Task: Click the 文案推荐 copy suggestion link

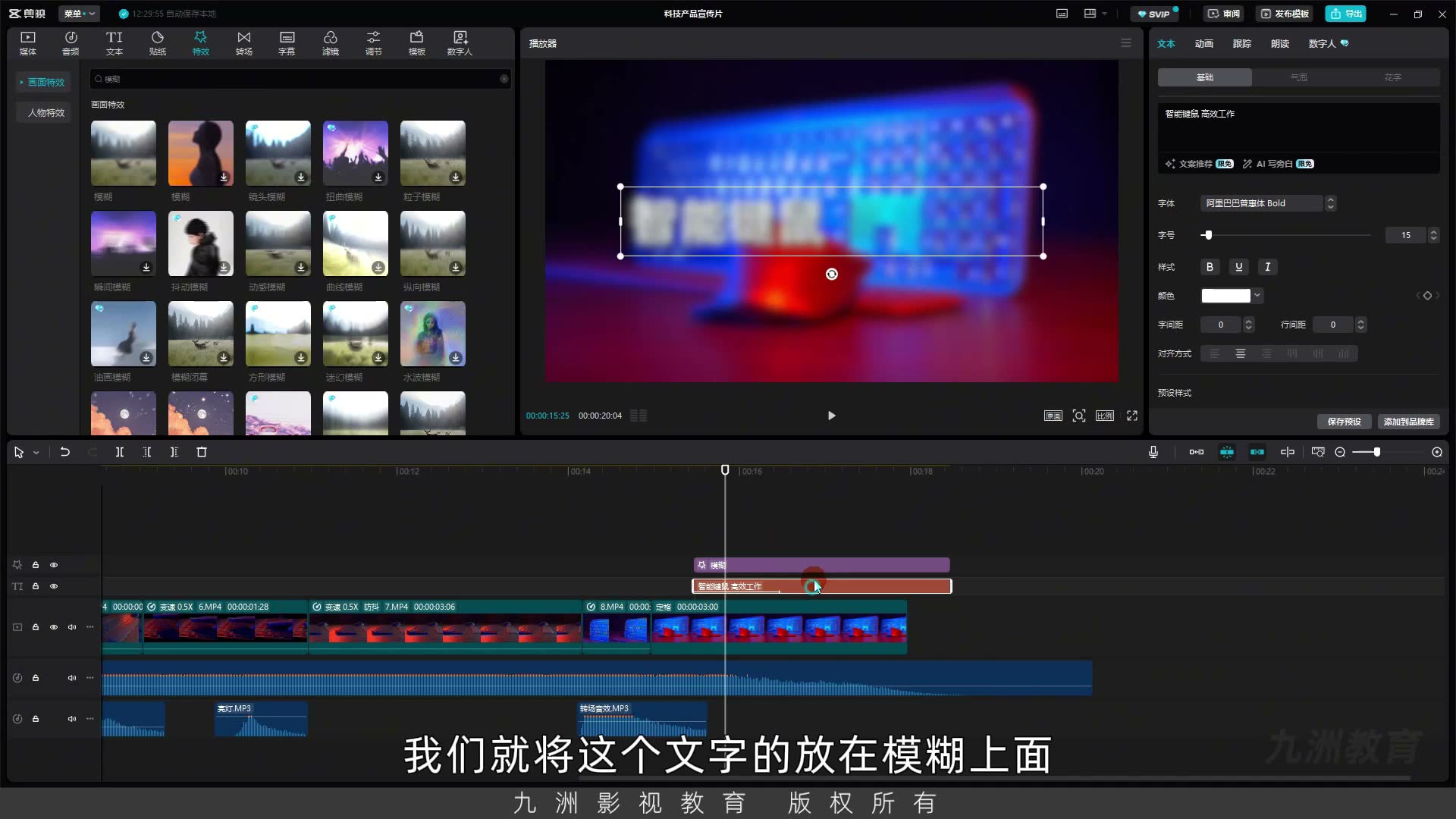Action: pos(1199,164)
